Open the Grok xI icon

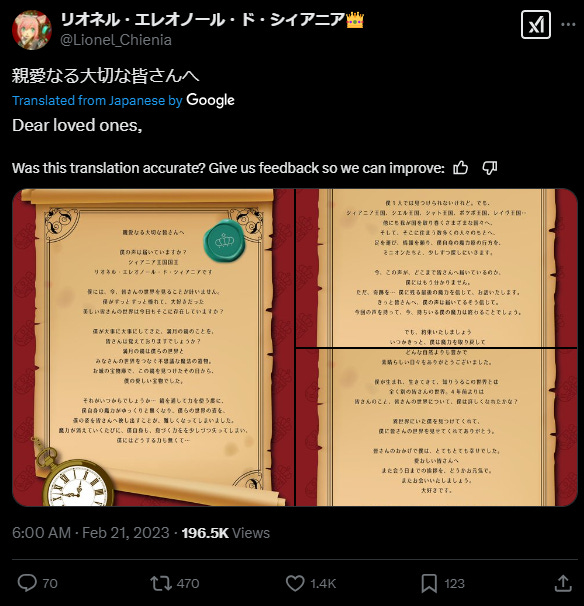[536, 25]
